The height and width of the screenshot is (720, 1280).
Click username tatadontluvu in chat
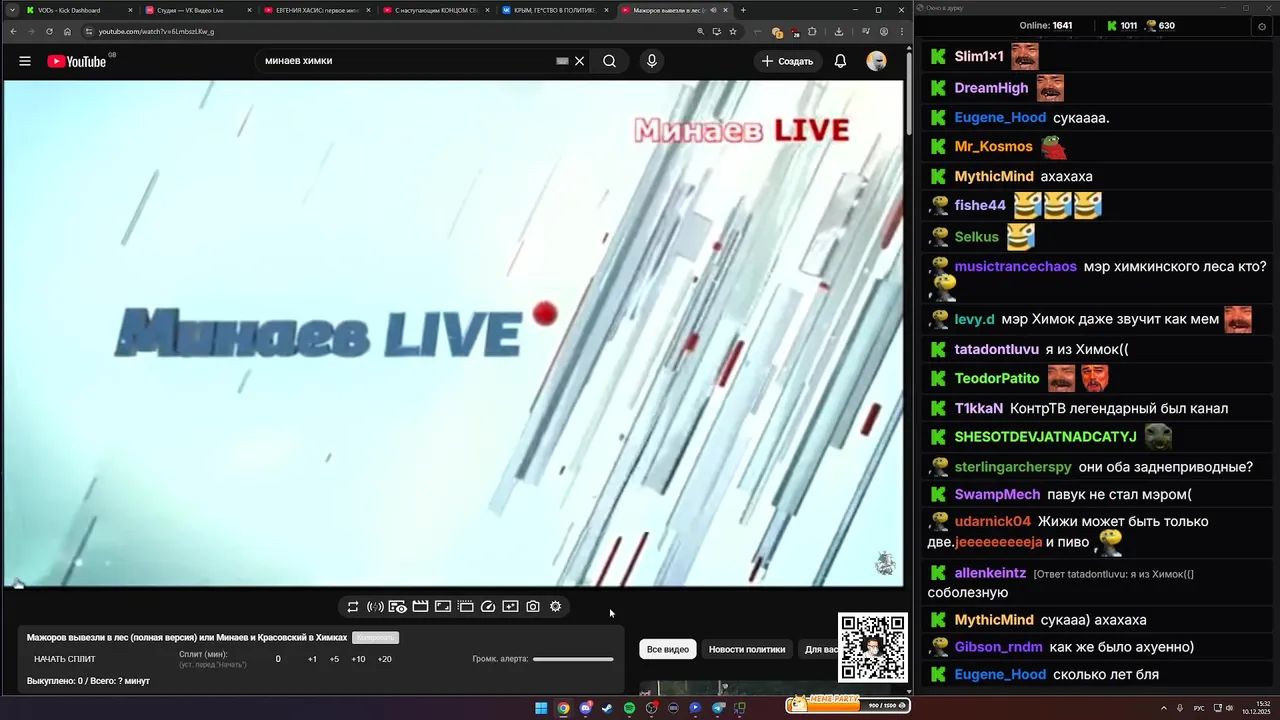pos(997,349)
